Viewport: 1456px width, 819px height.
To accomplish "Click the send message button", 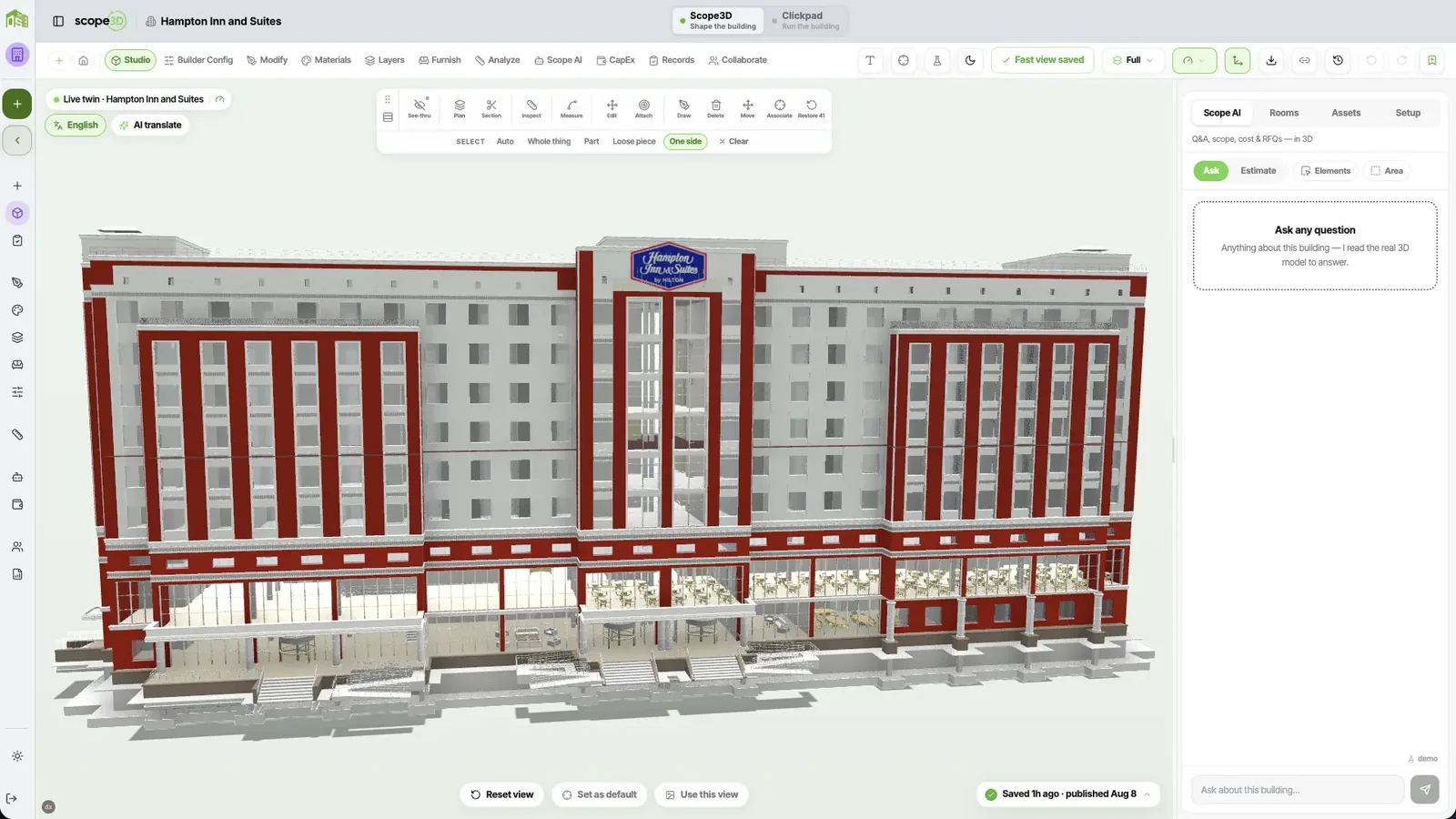I will [1425, 790].
